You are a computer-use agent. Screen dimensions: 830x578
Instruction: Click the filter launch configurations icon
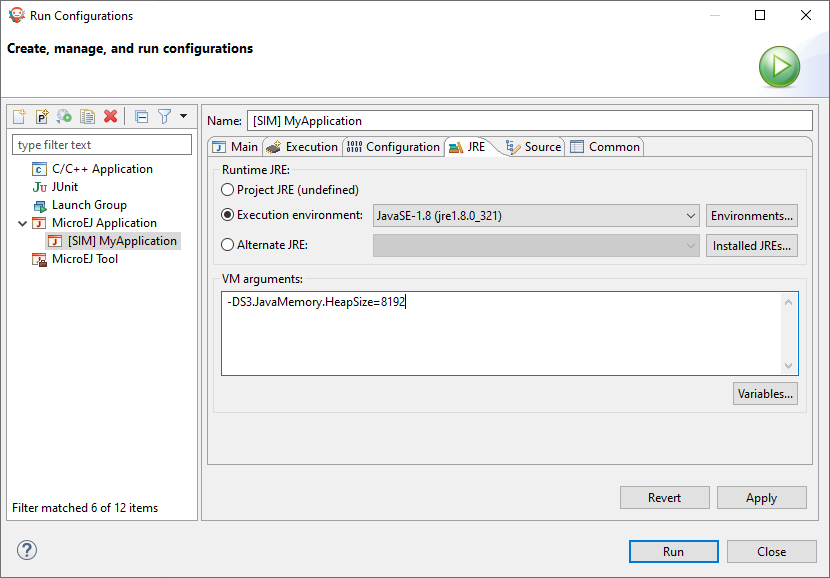[164, 117]
